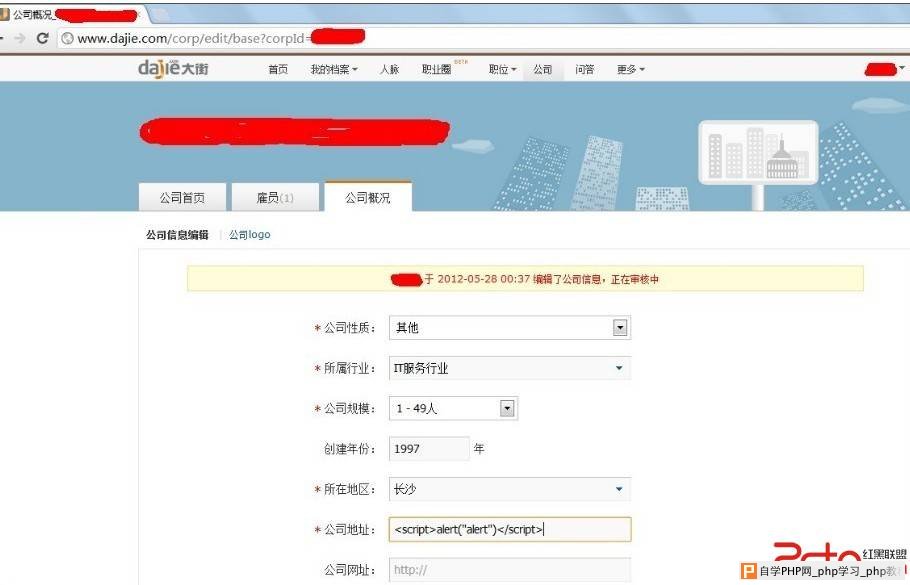Click the browser forward arrow

pos(20,38)
